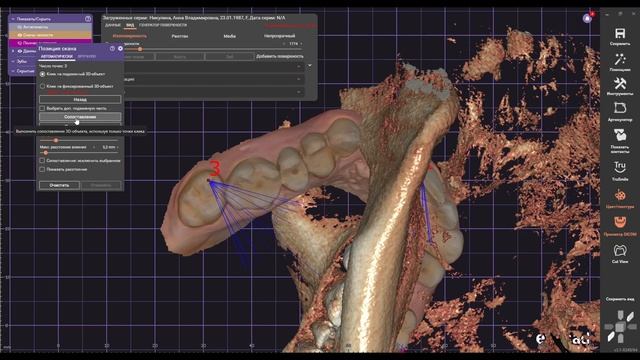Check 'Показать расстояние' checkbox
This screenshot has height=360, width=640.
tap(42, 169)
